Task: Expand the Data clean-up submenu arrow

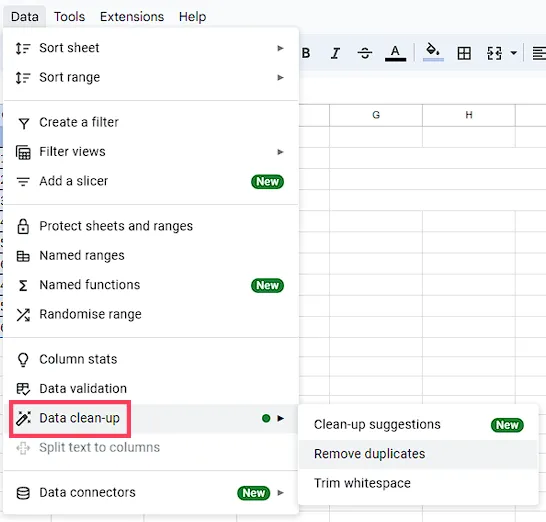Action: 280,418
